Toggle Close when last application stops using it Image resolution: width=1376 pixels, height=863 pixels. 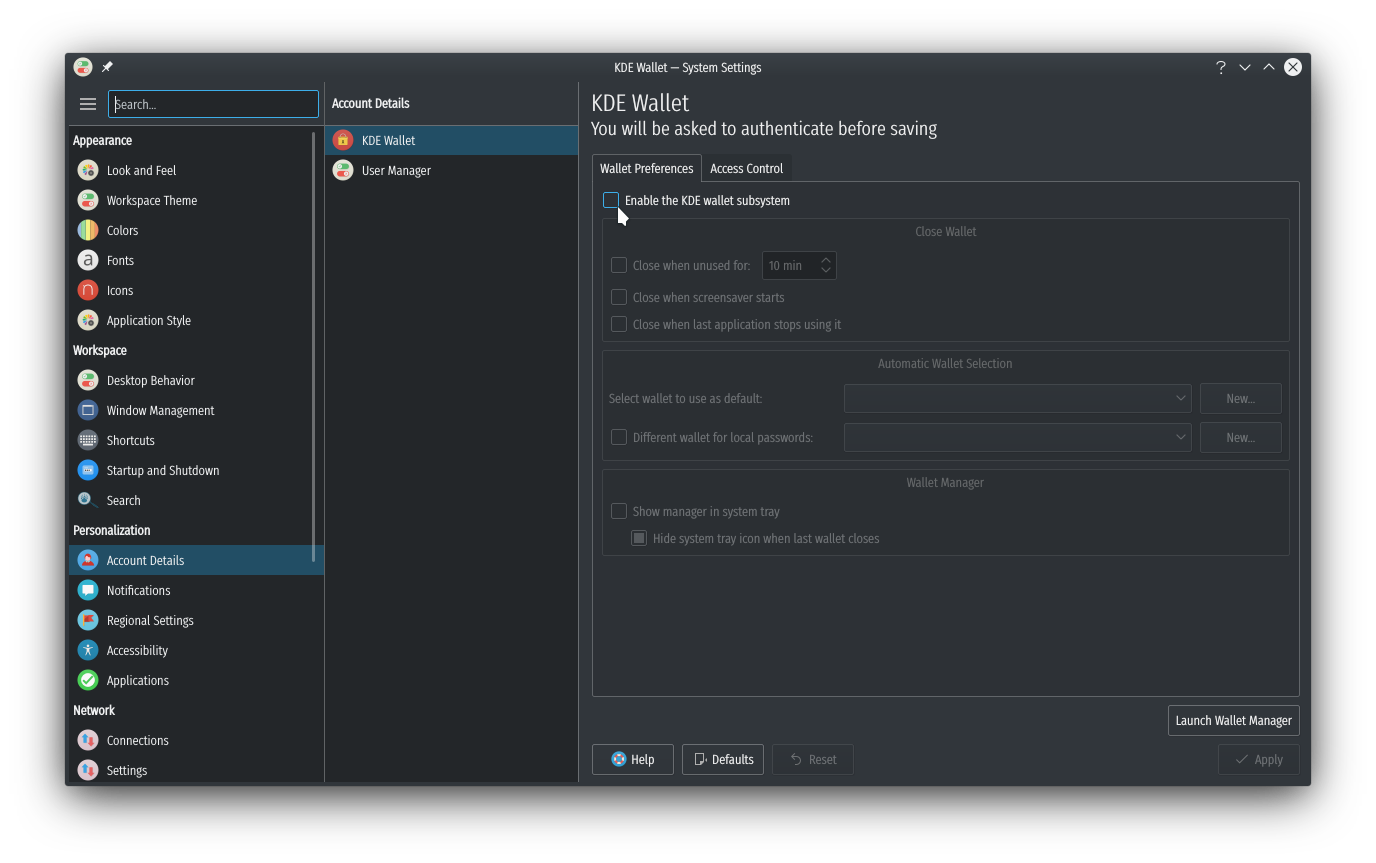619,324
